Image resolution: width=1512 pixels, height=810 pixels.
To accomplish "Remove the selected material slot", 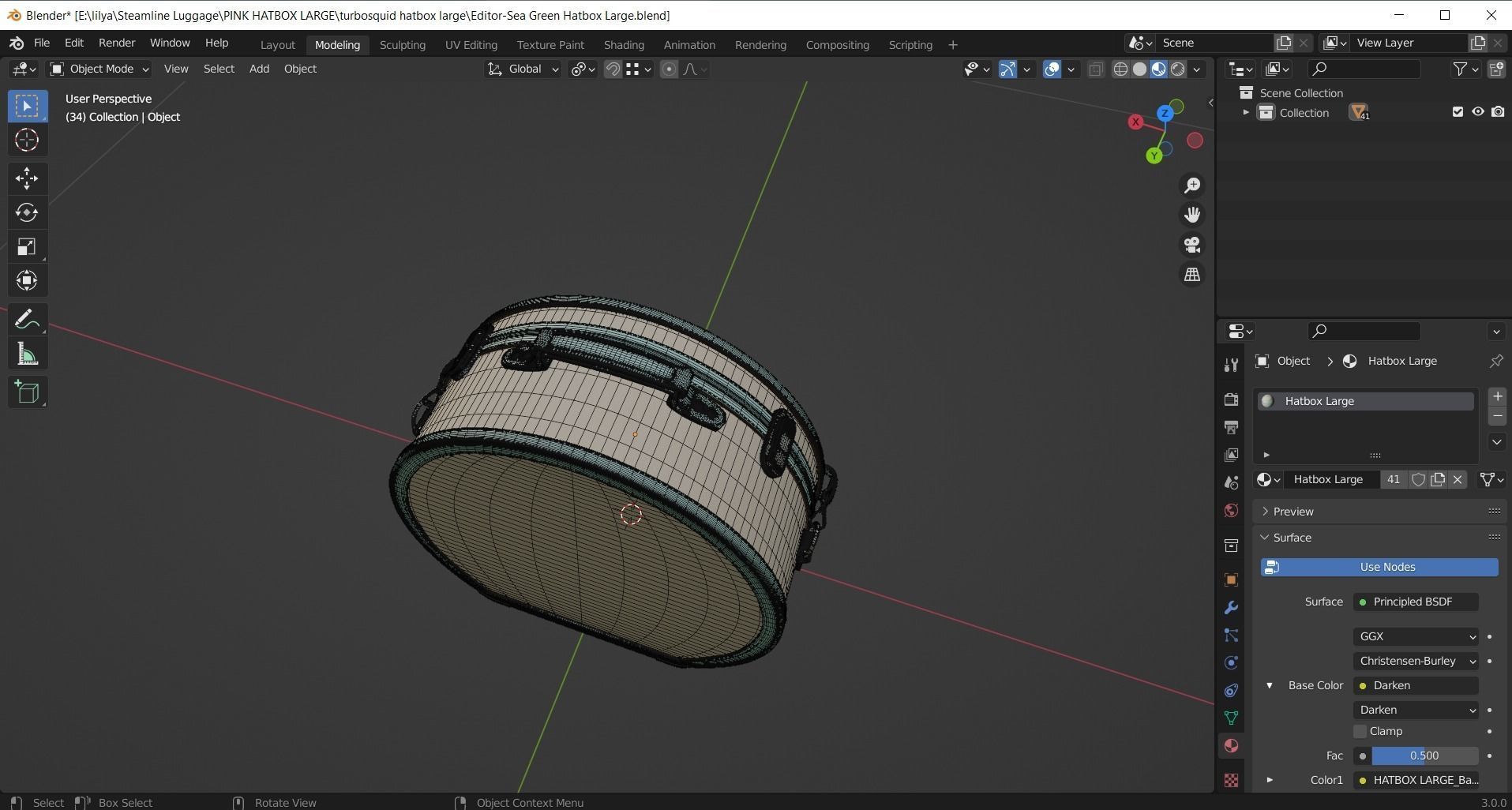I will [1497, 416].
